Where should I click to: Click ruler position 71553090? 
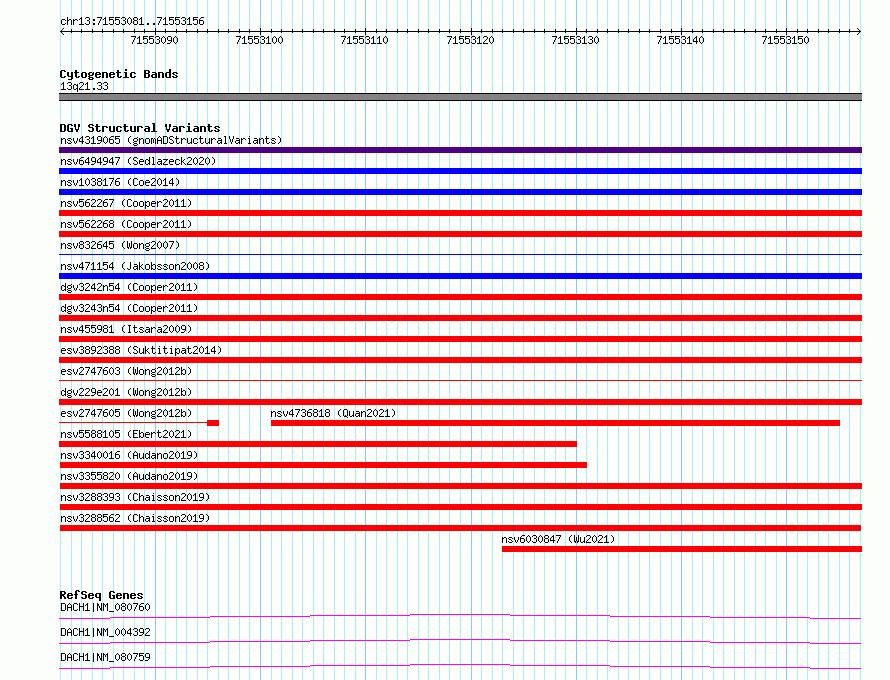tap(154, 40)
